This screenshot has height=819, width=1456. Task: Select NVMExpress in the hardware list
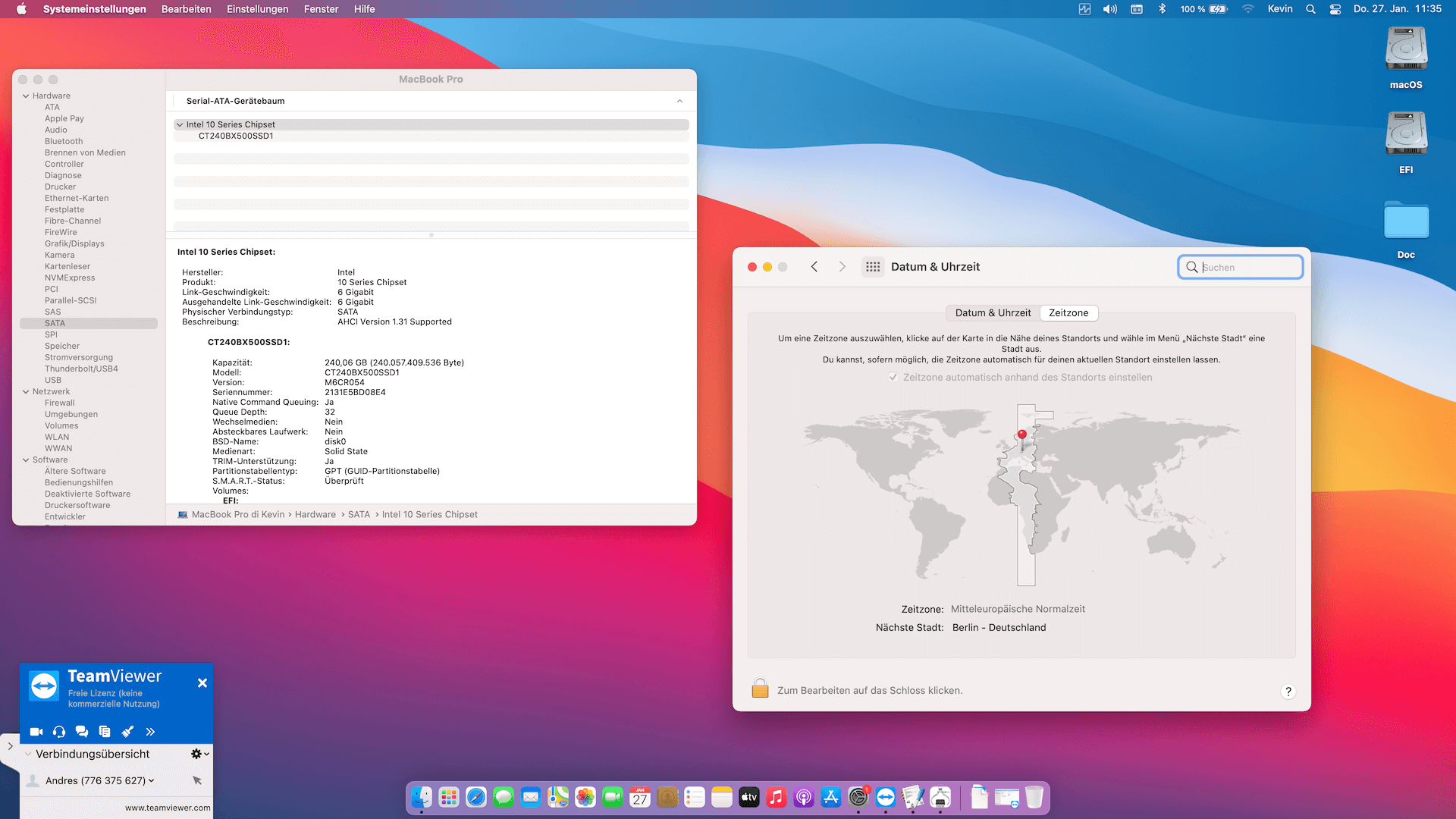(x=70, y=278)
